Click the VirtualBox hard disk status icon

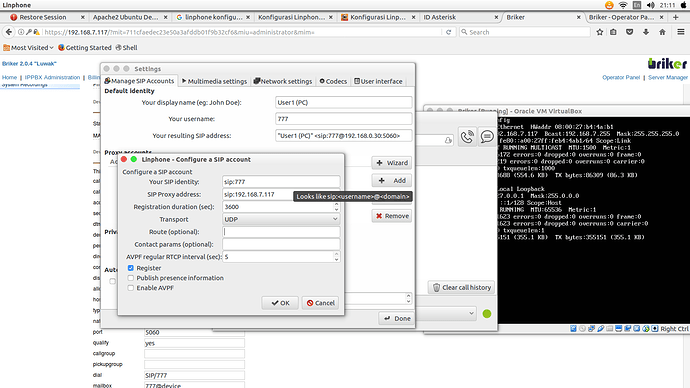(x=573, y=329)
